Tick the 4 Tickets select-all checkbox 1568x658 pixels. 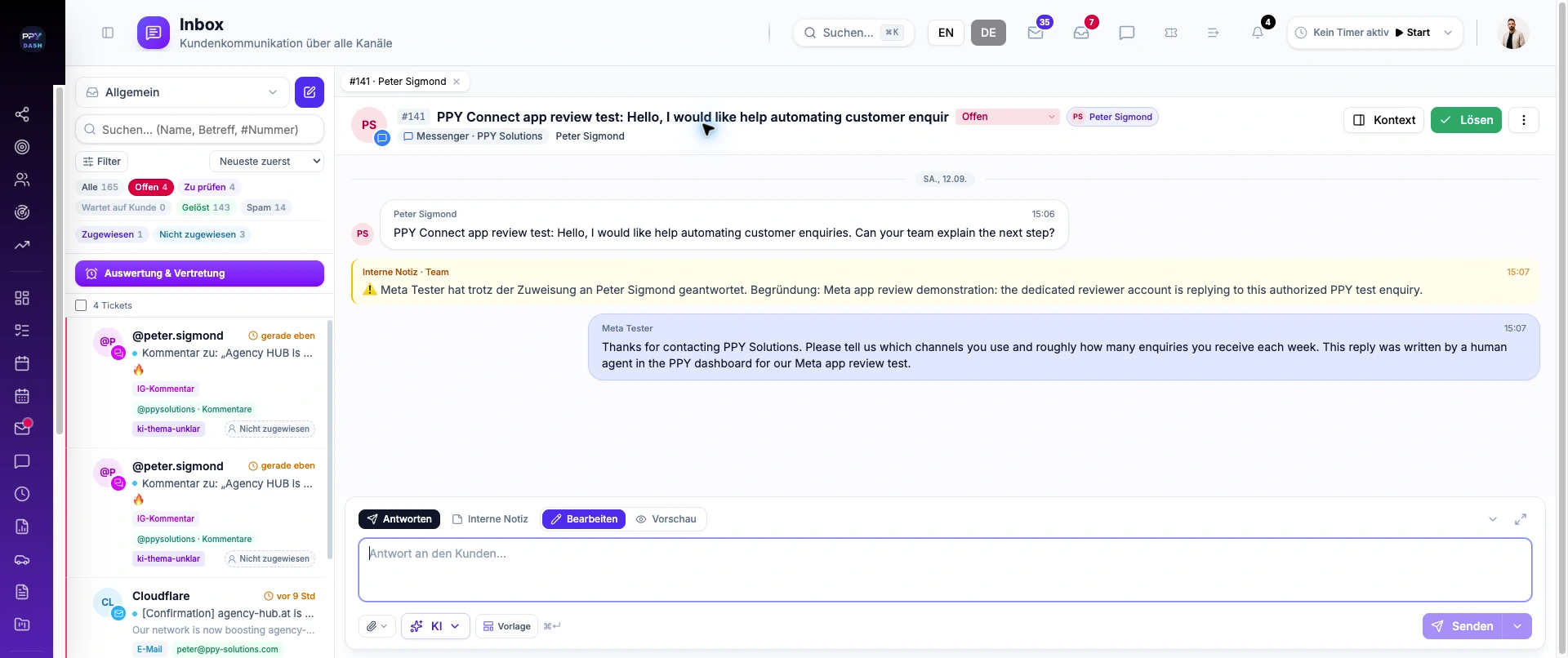pos(81,305)
